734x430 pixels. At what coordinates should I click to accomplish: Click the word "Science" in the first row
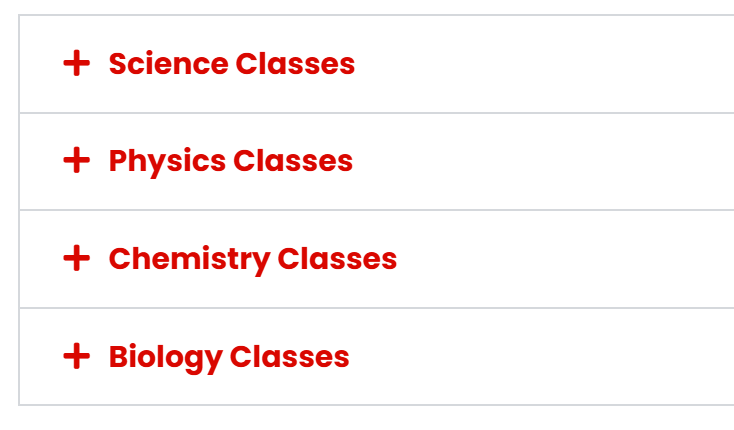tap(168, 64)
